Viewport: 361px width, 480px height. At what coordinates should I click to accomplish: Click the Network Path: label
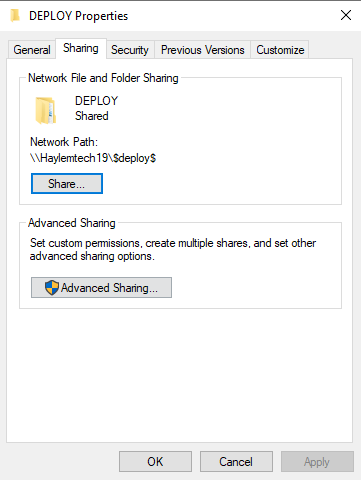point(64,142)
